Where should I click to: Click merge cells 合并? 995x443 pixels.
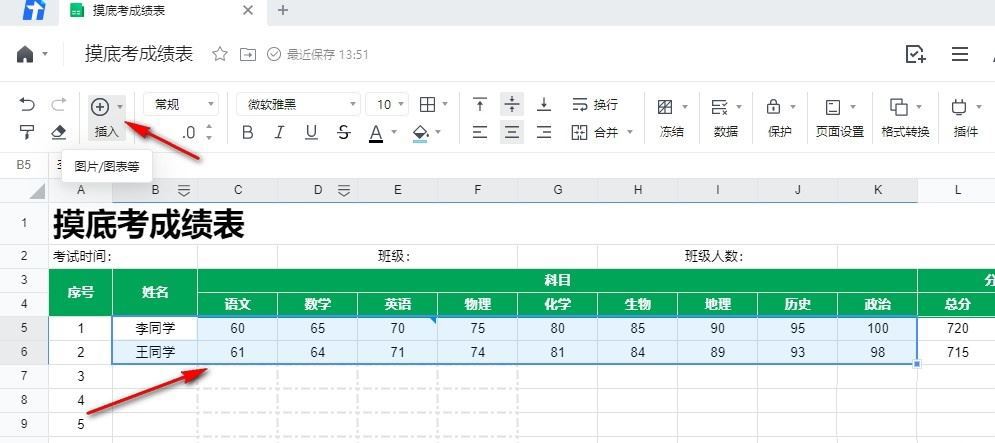tap(595, 133)
